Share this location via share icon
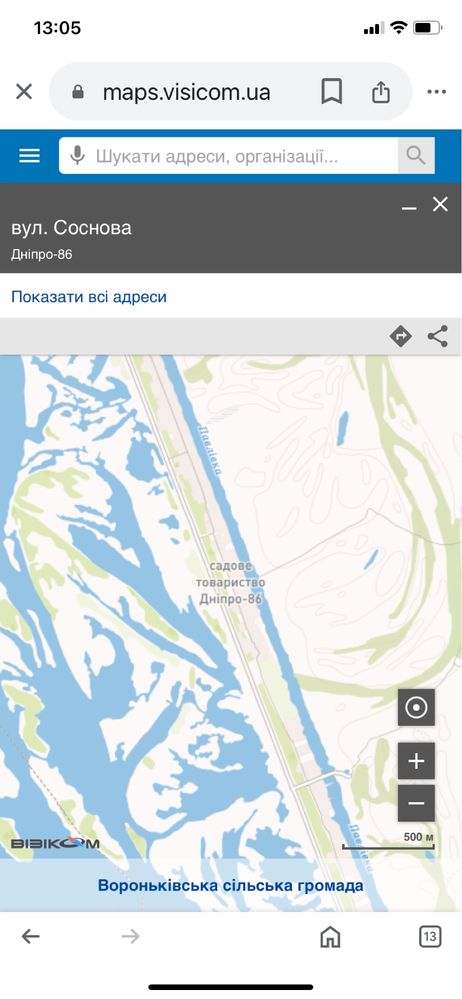 pyautogui.click(x=438, y=336)
